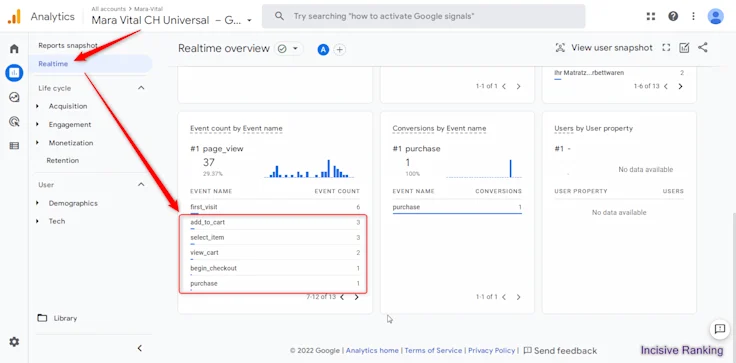The width and height of the screenshot is (736, 363).
Task: Open Terms of Service link
Action: pyautogui.click(x=433, y=351)
